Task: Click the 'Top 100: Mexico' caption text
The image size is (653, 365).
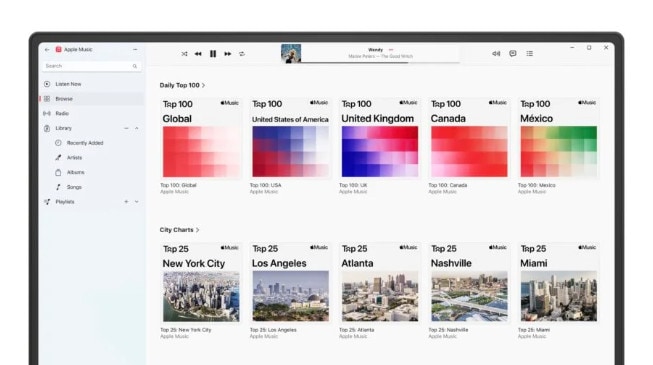Action: [537, 185]
